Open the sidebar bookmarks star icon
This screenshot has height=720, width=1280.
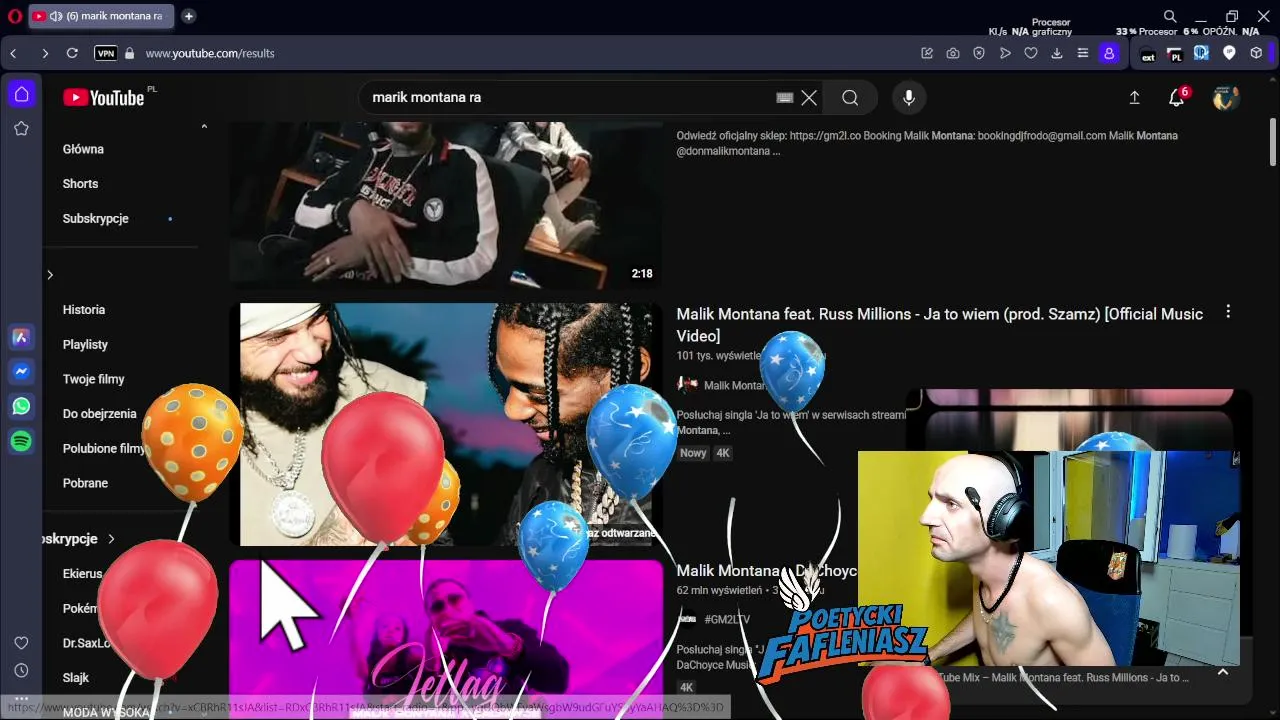pyautogui.click(x=21, y=128)
